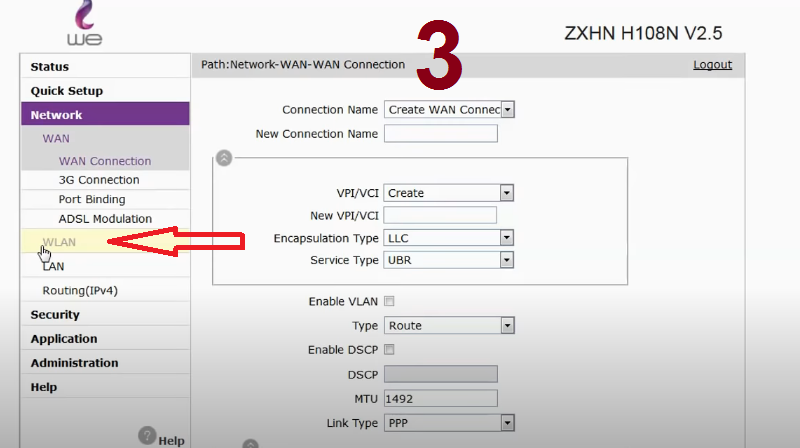Open the Service Type UBR dropdown
800x448 pixels.
448,260
